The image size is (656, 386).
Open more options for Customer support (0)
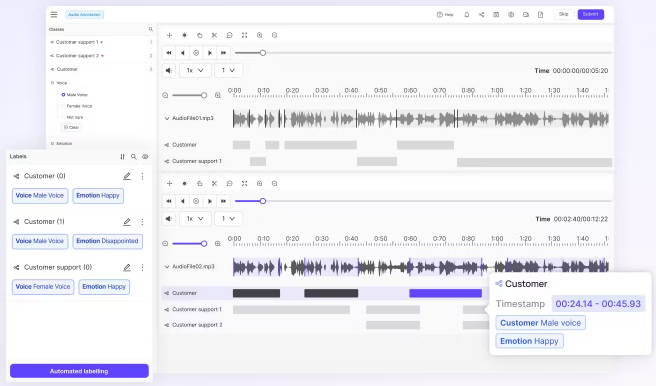click(142, 268)
